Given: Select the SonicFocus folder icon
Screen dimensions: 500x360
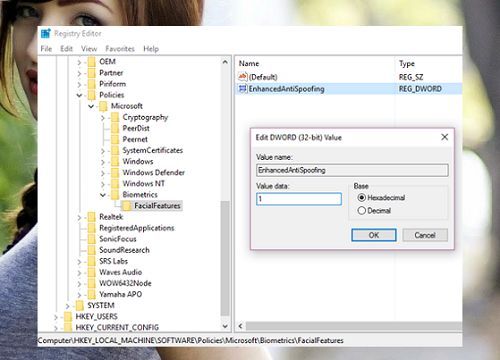Looking at the screenshot, I should [91, 239].
